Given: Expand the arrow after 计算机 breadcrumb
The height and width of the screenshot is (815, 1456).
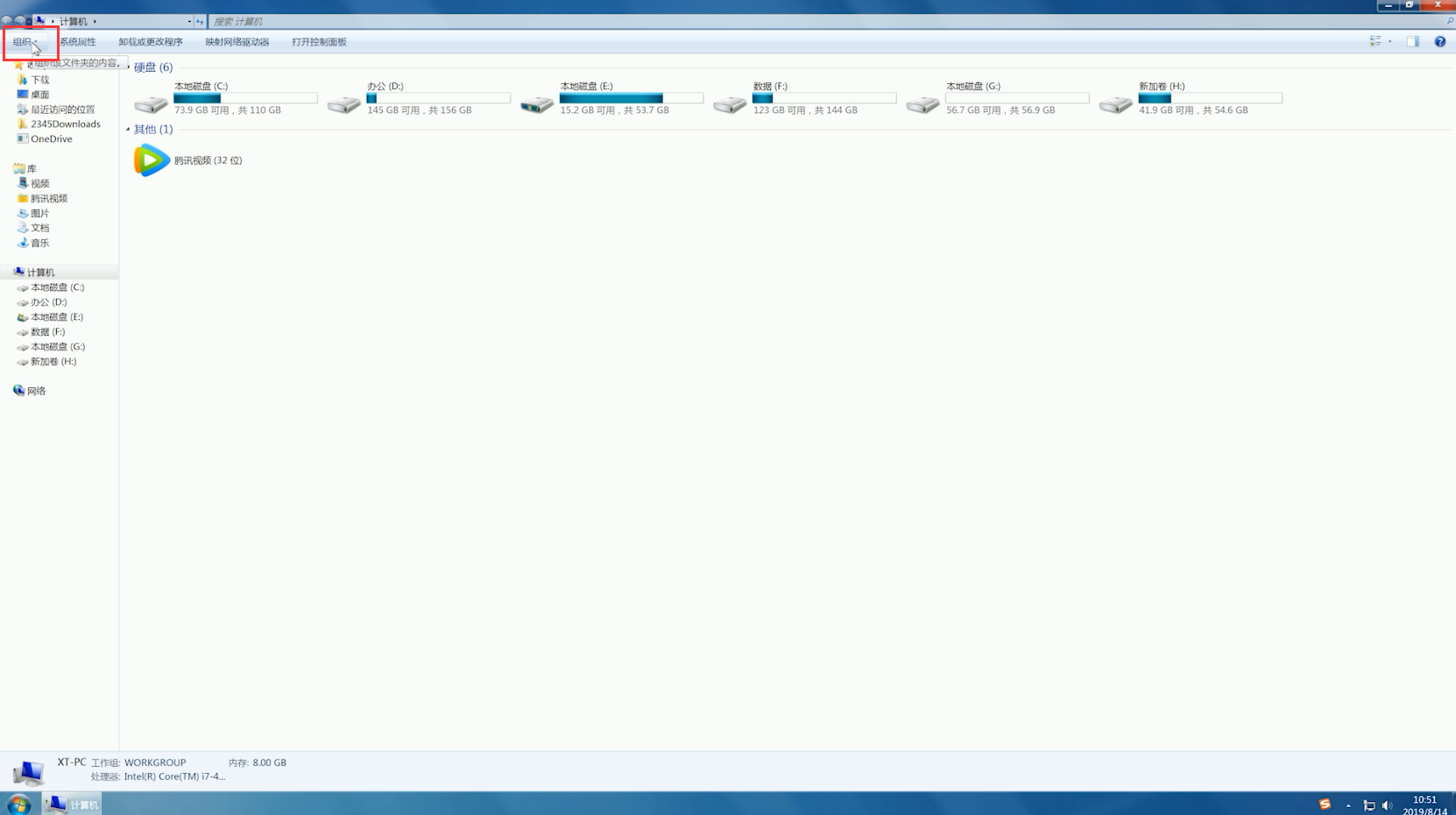Looking at the screenshot, I should 95,21.
